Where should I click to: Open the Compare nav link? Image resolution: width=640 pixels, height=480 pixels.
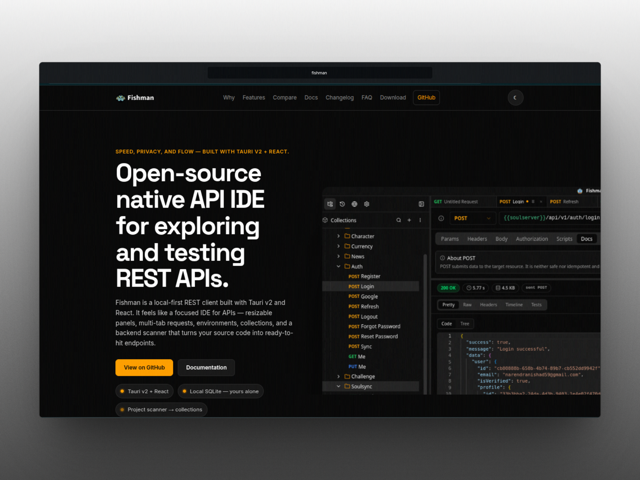coord(284,98)
